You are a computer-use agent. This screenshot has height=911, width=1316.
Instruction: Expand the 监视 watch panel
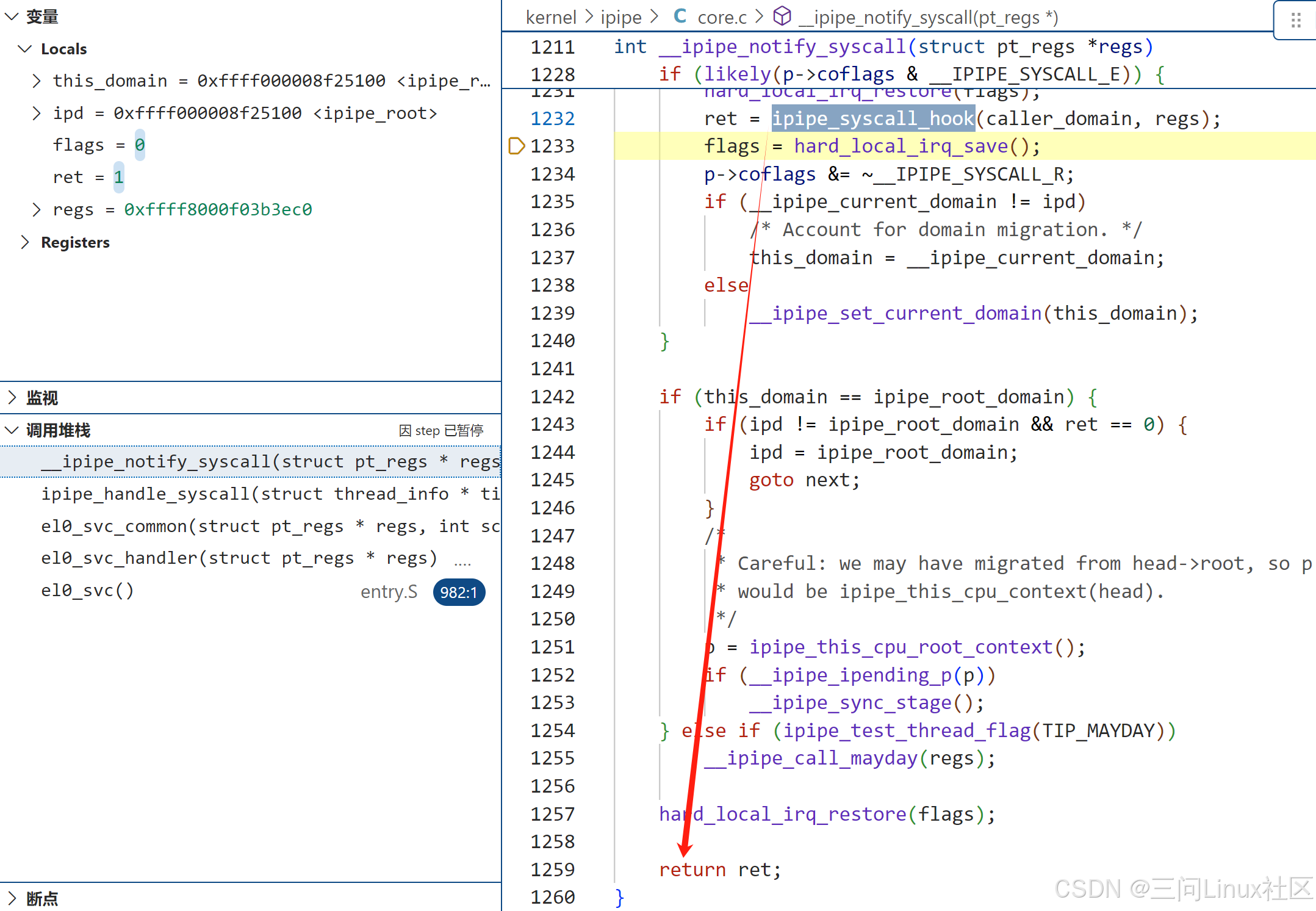(x=12, y=398)
